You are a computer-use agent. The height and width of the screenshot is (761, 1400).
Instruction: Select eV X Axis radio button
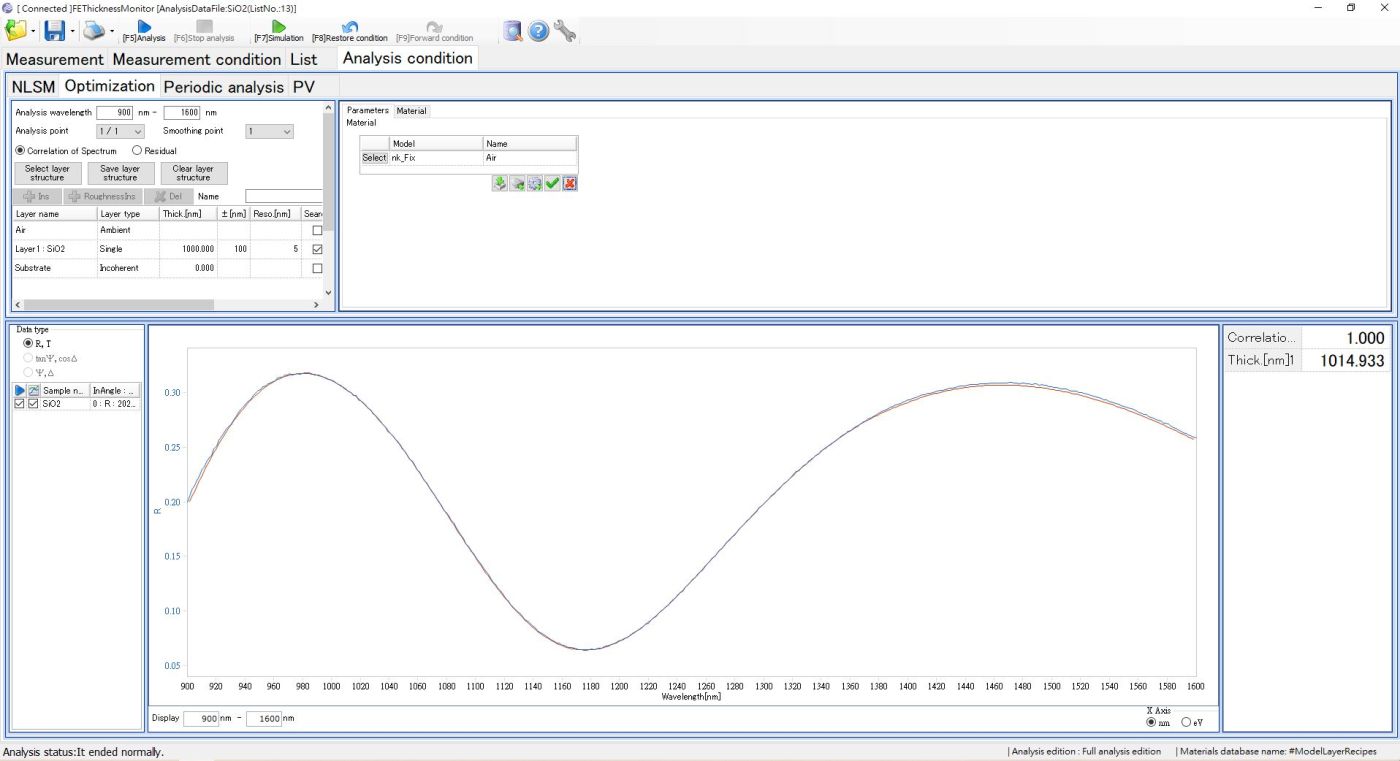point(1187,722)
